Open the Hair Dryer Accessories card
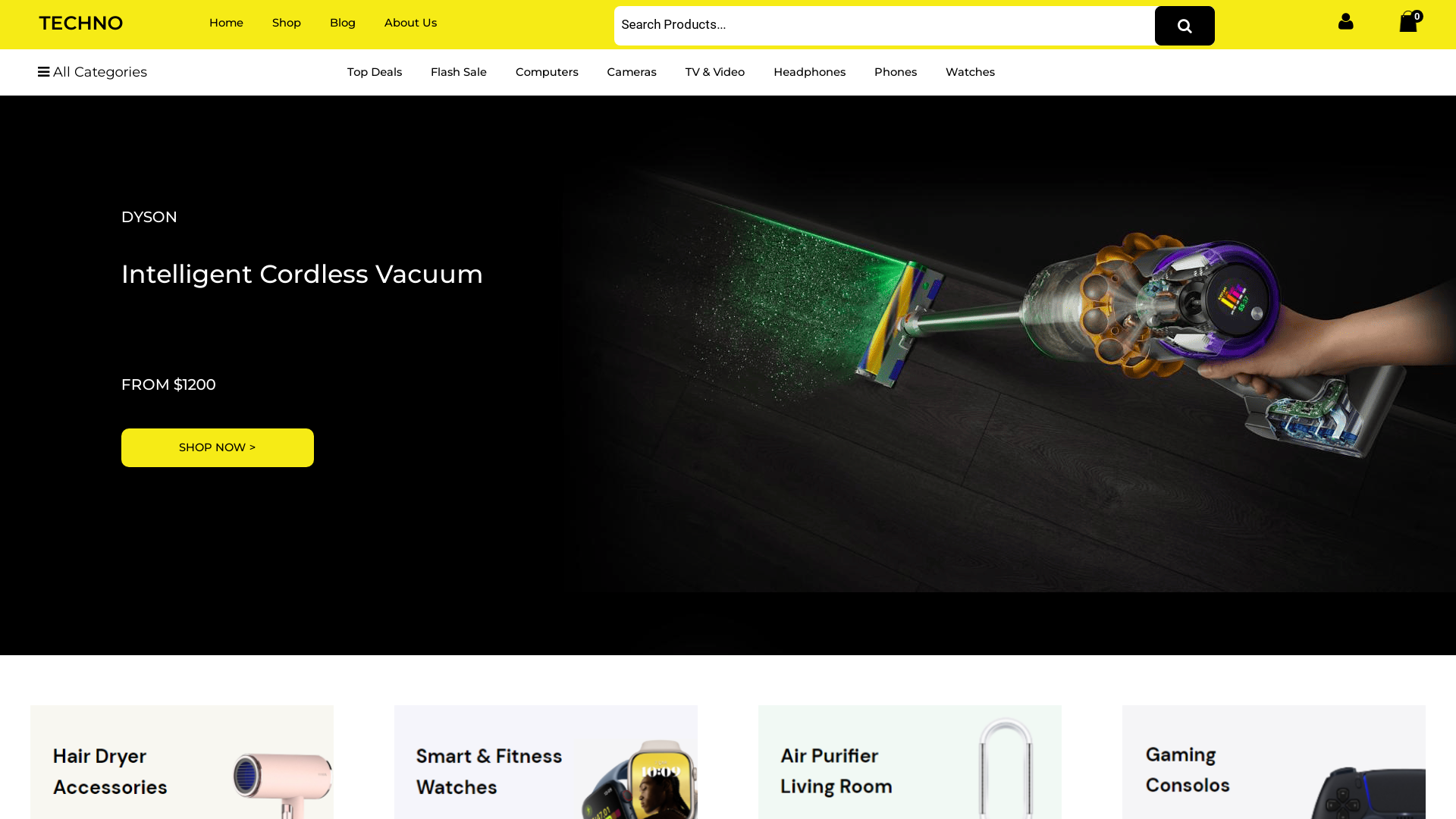This screenshot has height=819, width=1456. pos(182,762)
